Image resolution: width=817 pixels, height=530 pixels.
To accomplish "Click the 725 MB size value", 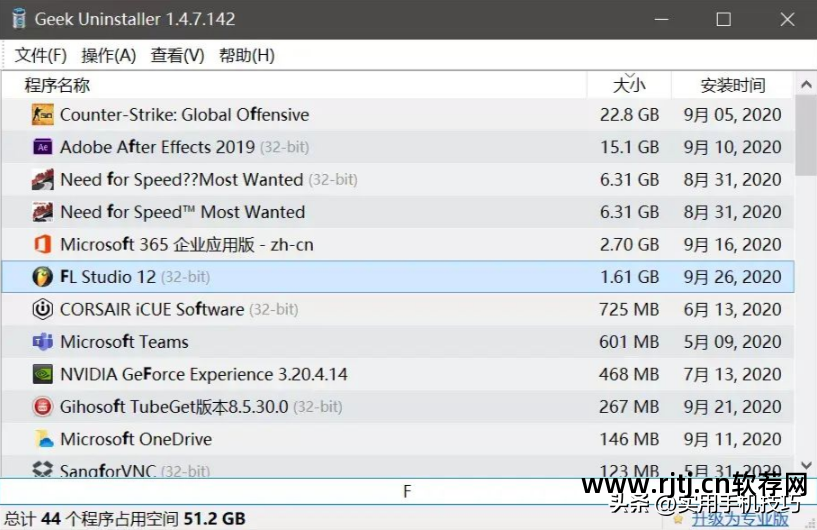I will pos(629,309).
